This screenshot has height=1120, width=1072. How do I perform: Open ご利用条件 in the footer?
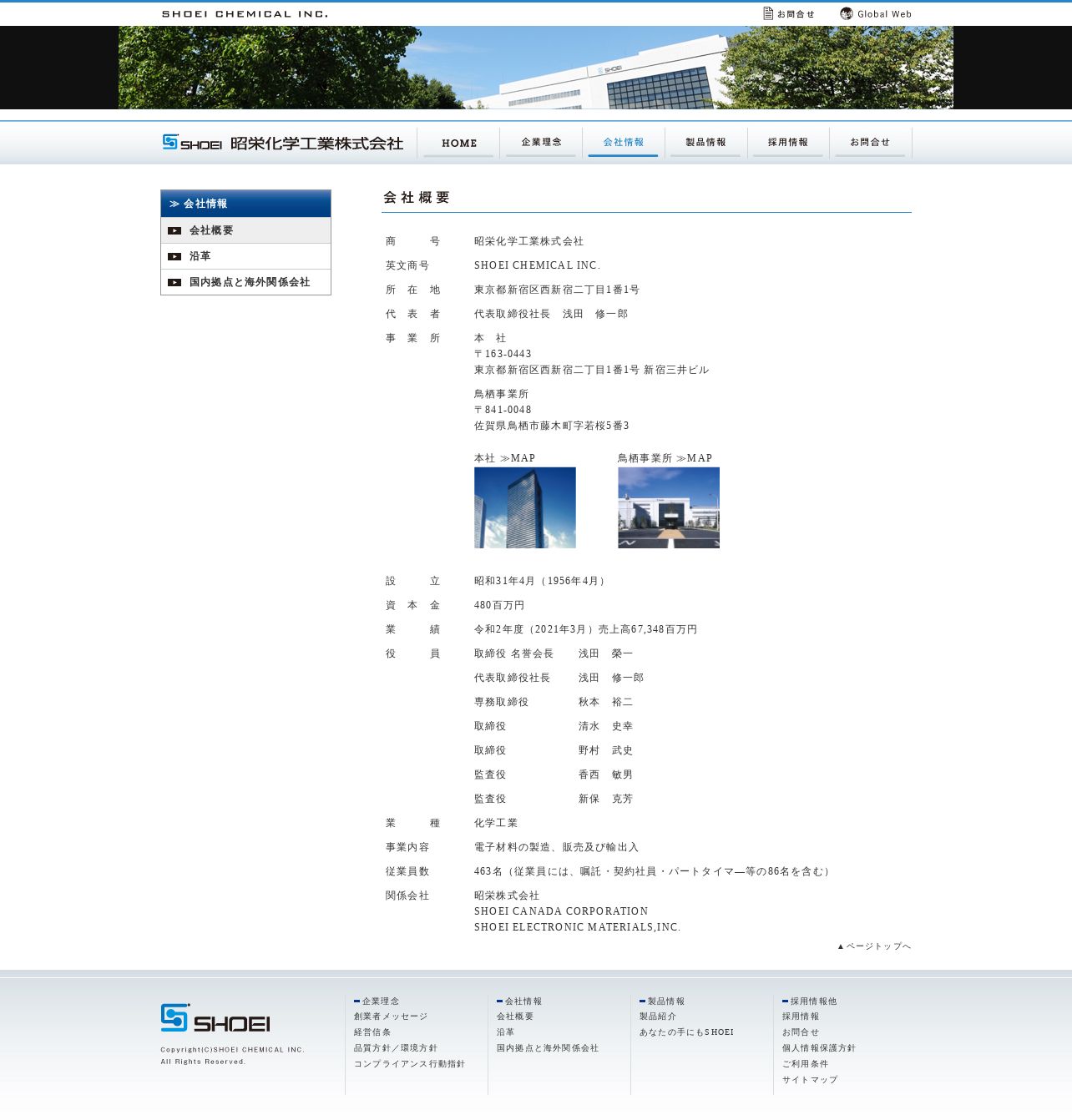pos(806,1064)
